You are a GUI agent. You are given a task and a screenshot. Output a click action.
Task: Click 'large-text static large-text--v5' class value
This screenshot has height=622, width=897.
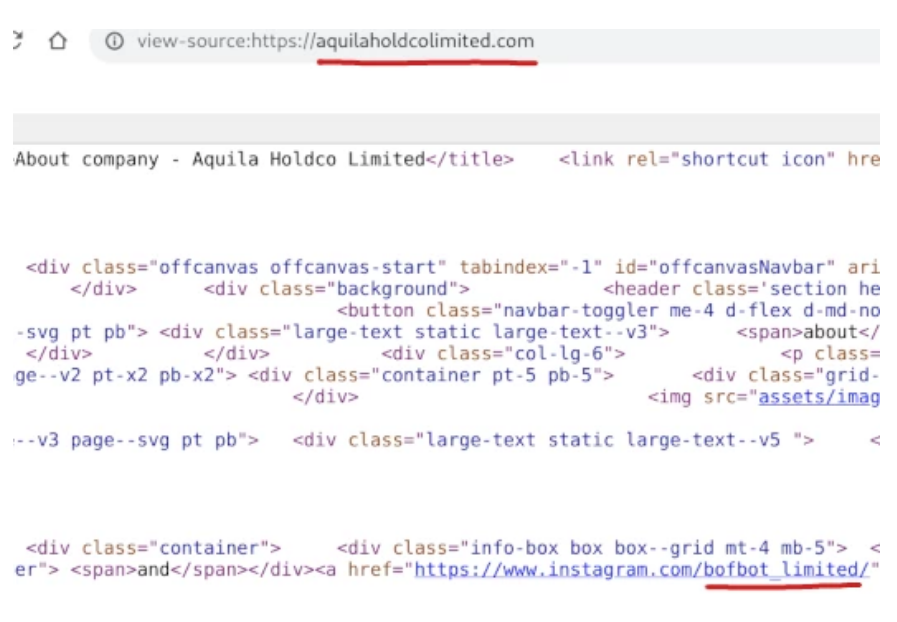coord(603,440)
